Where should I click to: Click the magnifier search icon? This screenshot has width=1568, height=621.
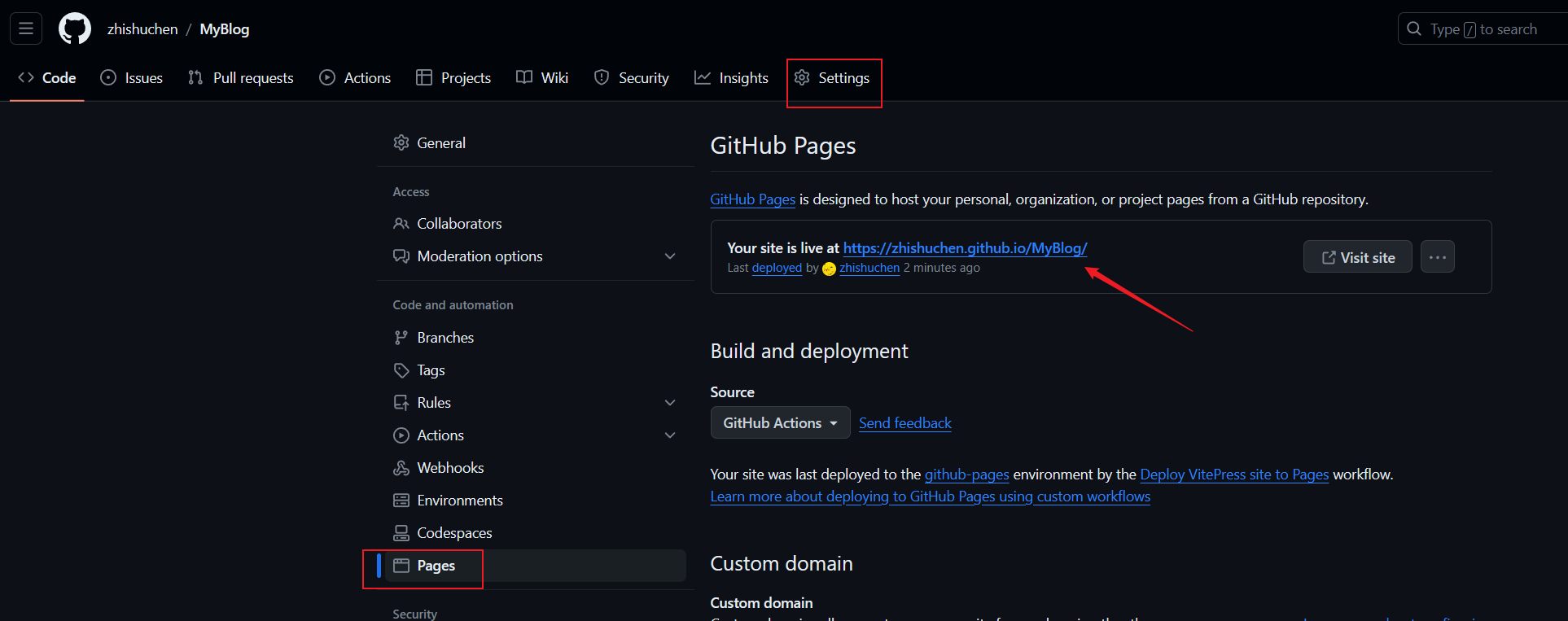[x=1414, y=29]
